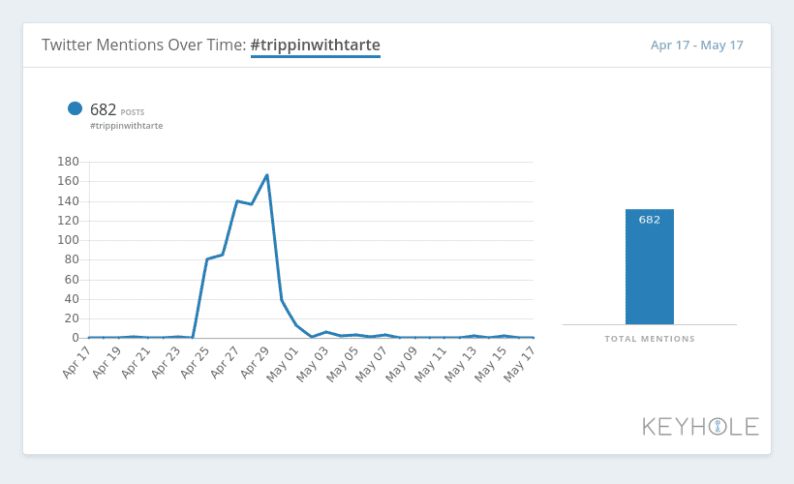Click the TOTAL MENTIONS caption under the bar
Viewport: 794px width, 484px height.
(649, 339)
